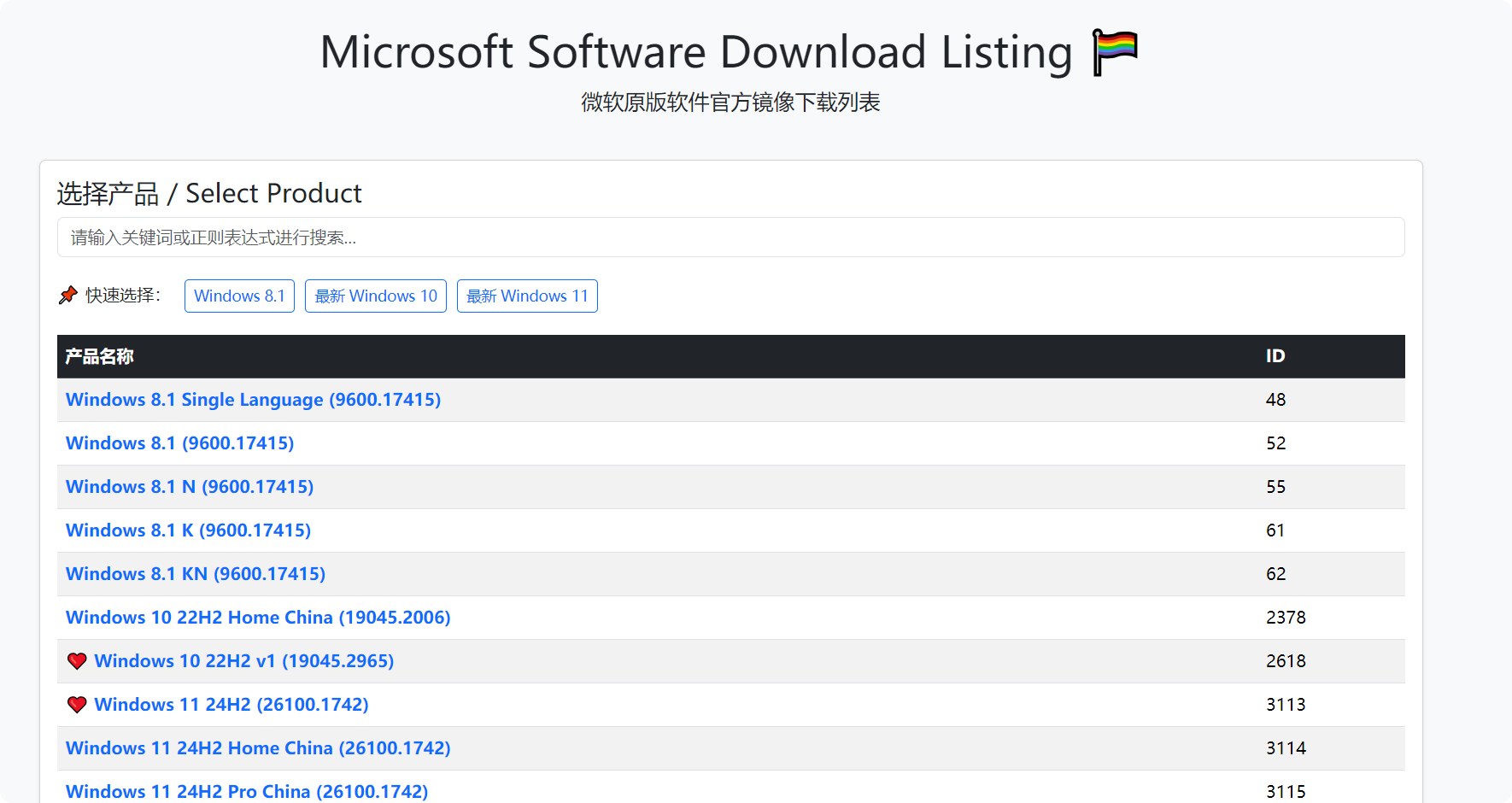Open Windows 8.1 Single Language (9600.17415)

point(253,400)
